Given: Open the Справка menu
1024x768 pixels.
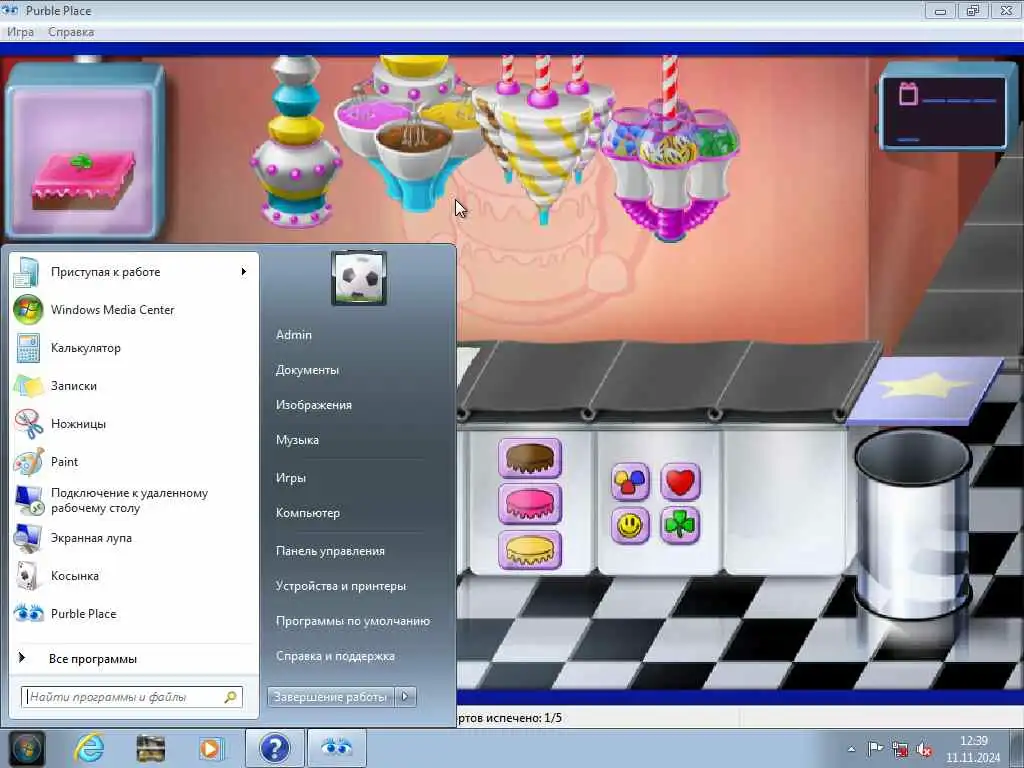Looking at the screenshot, I should pyautogui.click(x=71, y=32).
